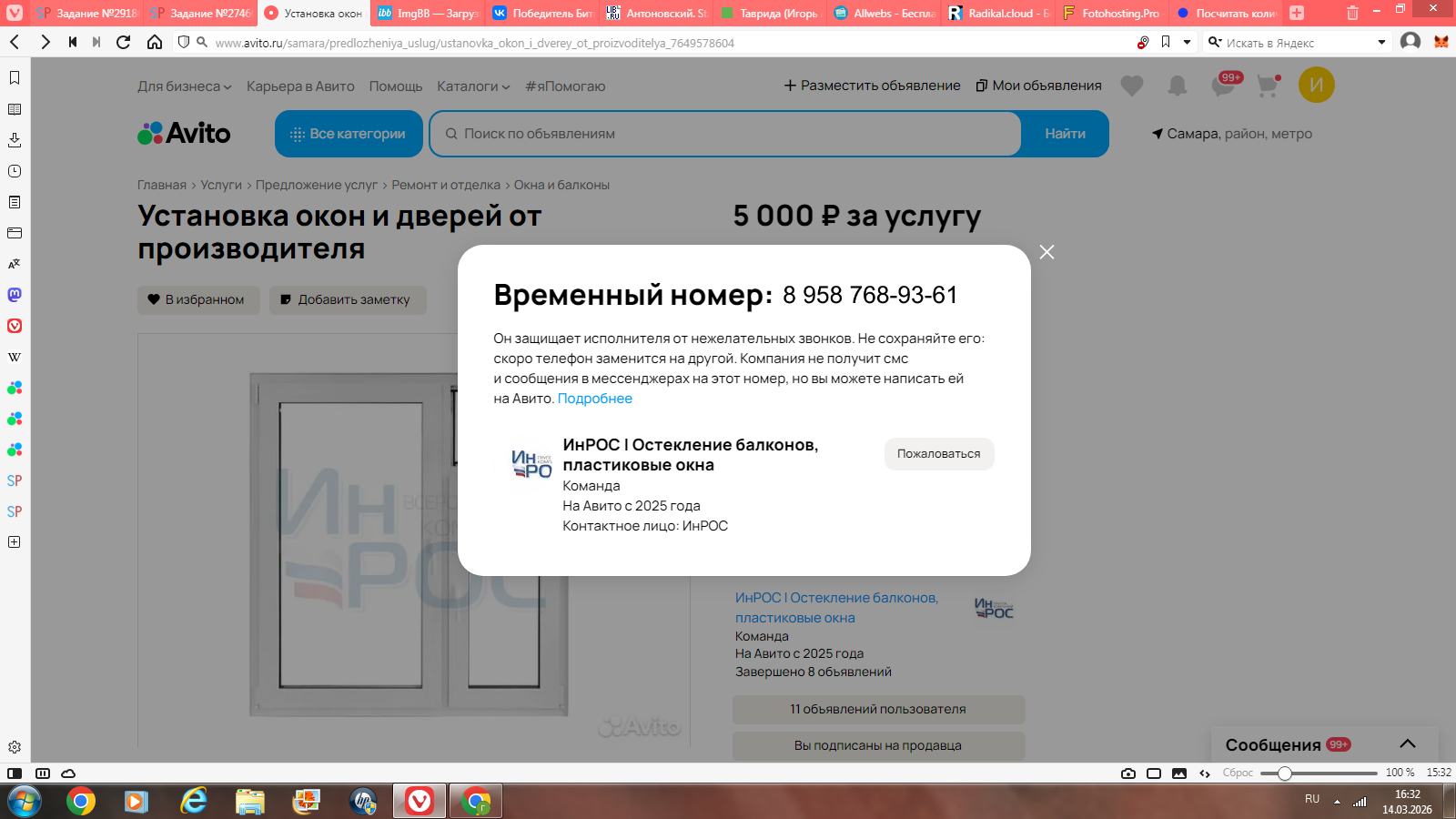Launch Internet Explorer from taskbar
The image size is (1456, 819).
click(x=193, y=802)
